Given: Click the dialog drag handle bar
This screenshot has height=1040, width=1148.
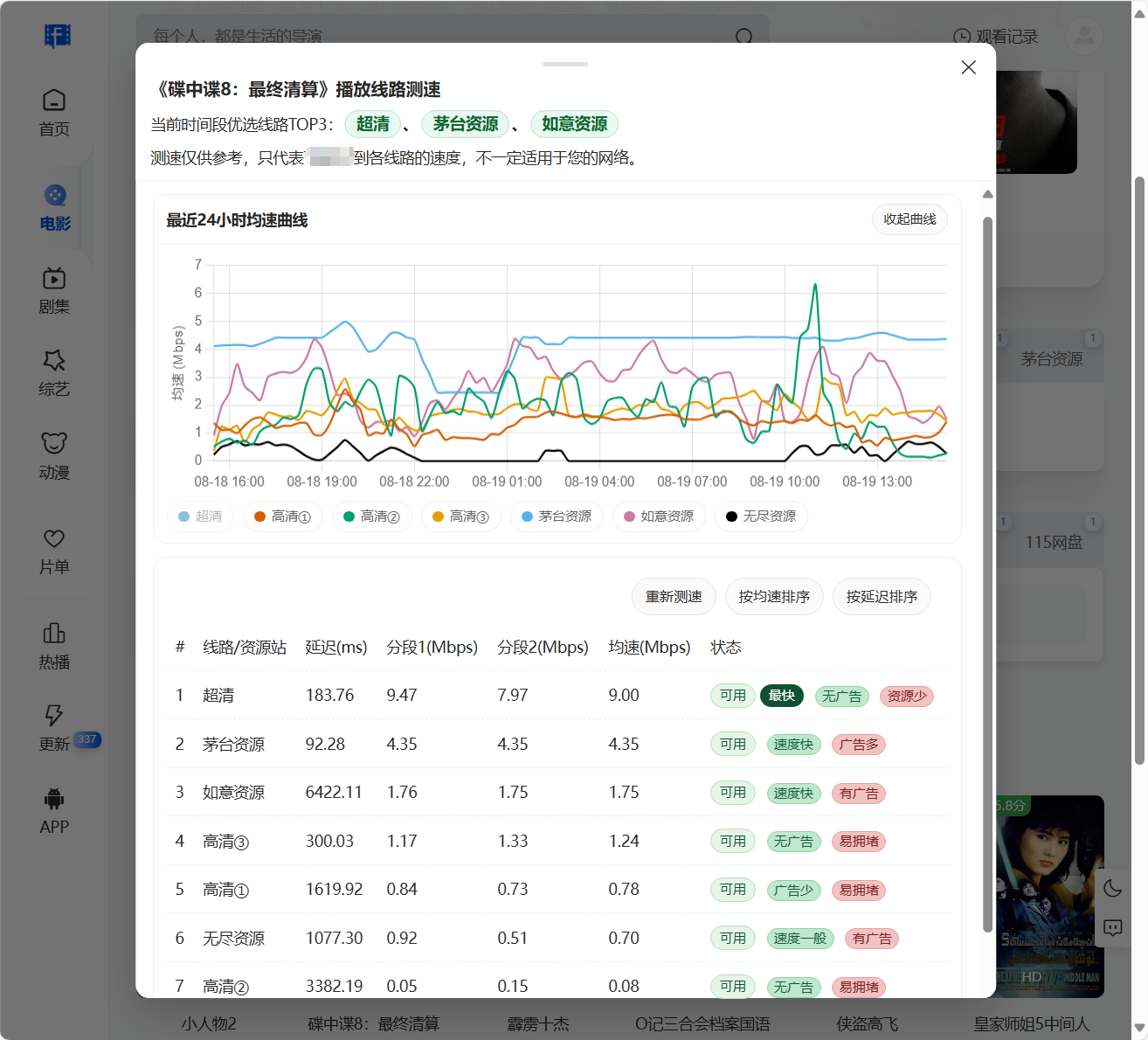Looking at the screenshot, I should pos(565,64).
